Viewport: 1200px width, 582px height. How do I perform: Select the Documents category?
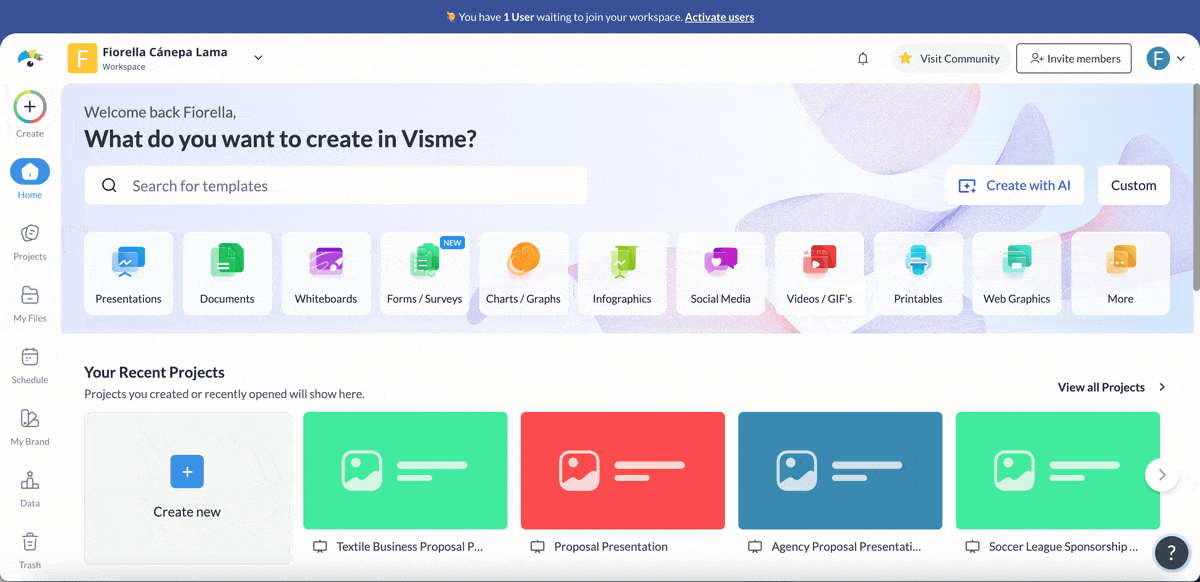[227, 273]
